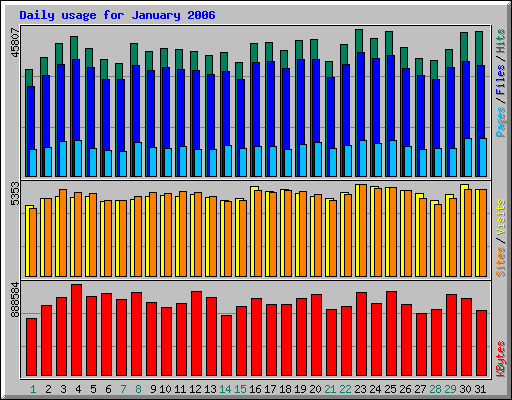Click day 20 on the date axis
Screen dimensions: 512x400
[315, 389]
